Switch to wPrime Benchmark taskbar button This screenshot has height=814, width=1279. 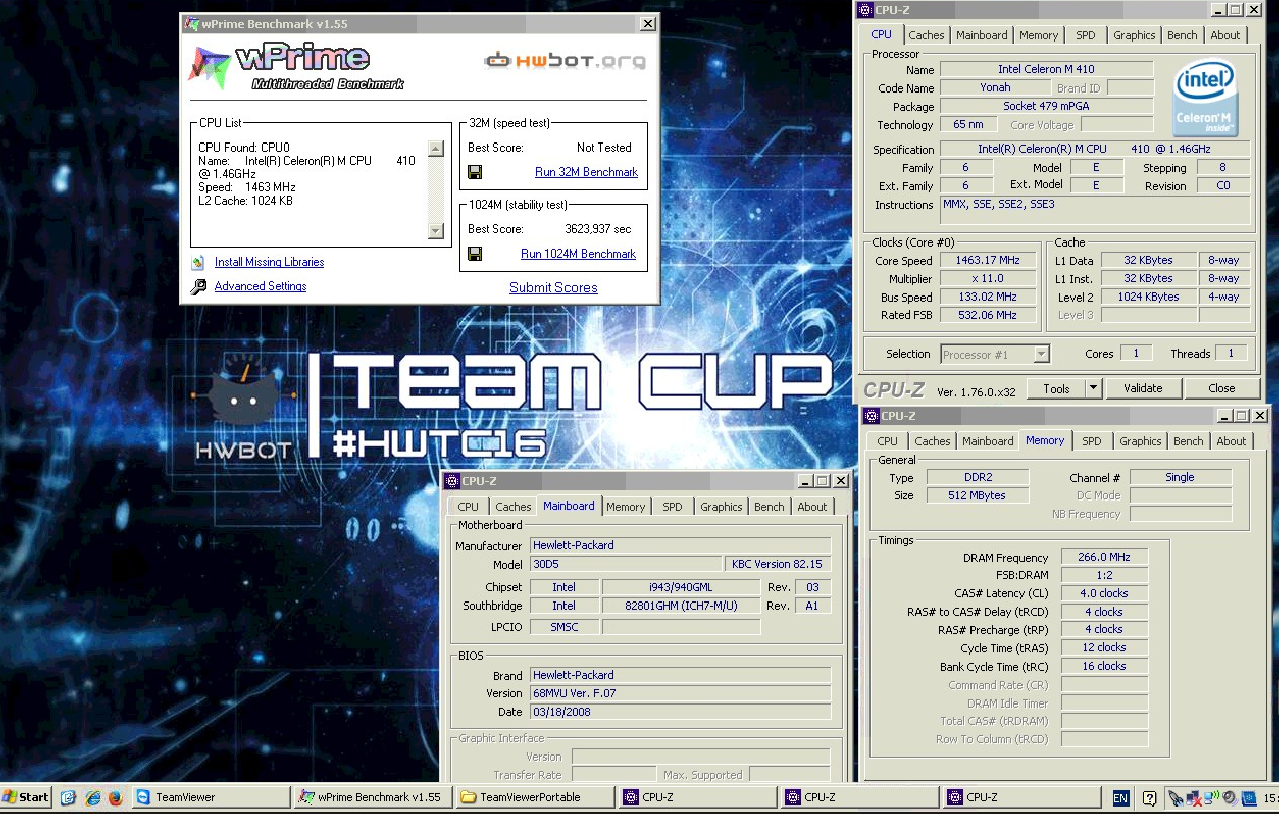[373, 797]
